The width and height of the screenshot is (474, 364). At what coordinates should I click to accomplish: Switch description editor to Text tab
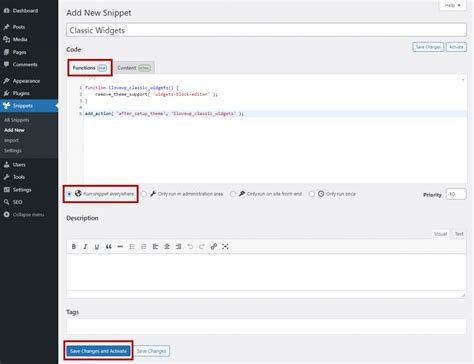[x=459, y=234]
